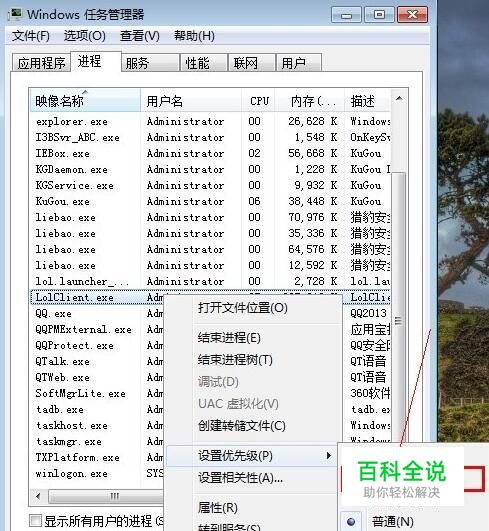489x531 pixels.
Task: Sort by 用户名 column header
Action: point(191,101)
